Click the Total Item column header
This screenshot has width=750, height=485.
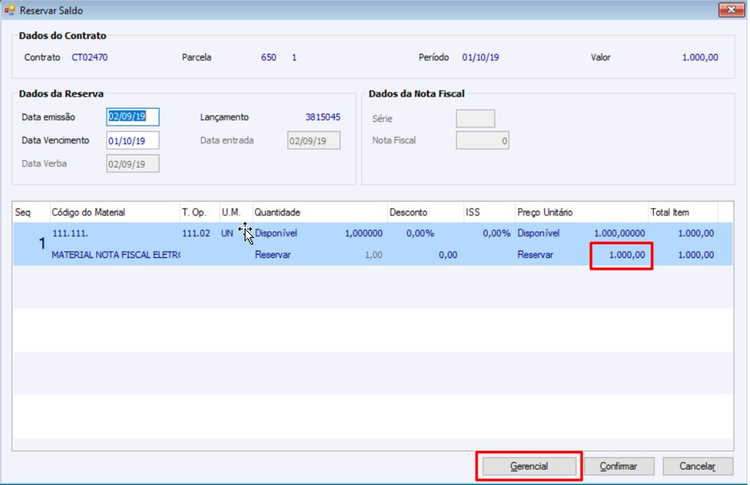tap(670, 212)
